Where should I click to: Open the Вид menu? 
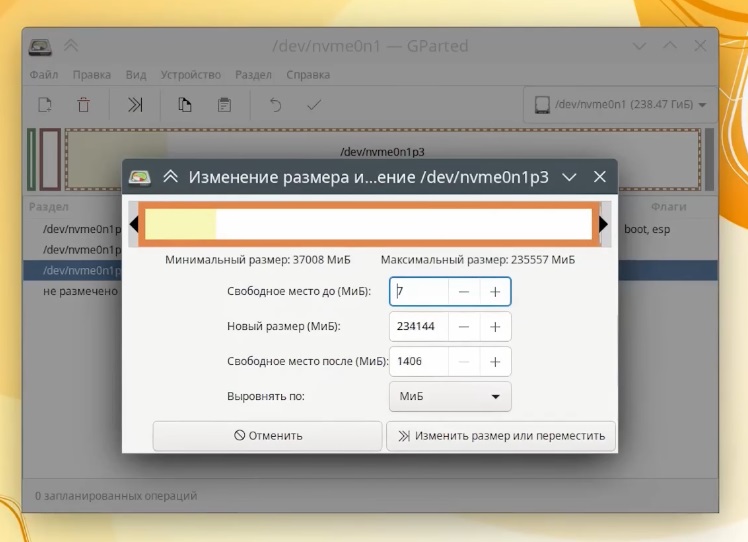point(136,75)
